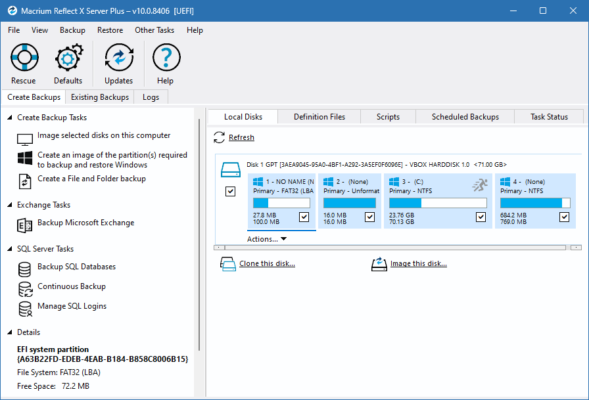Click the left task panel vertical scrollbar

[199, 235]
